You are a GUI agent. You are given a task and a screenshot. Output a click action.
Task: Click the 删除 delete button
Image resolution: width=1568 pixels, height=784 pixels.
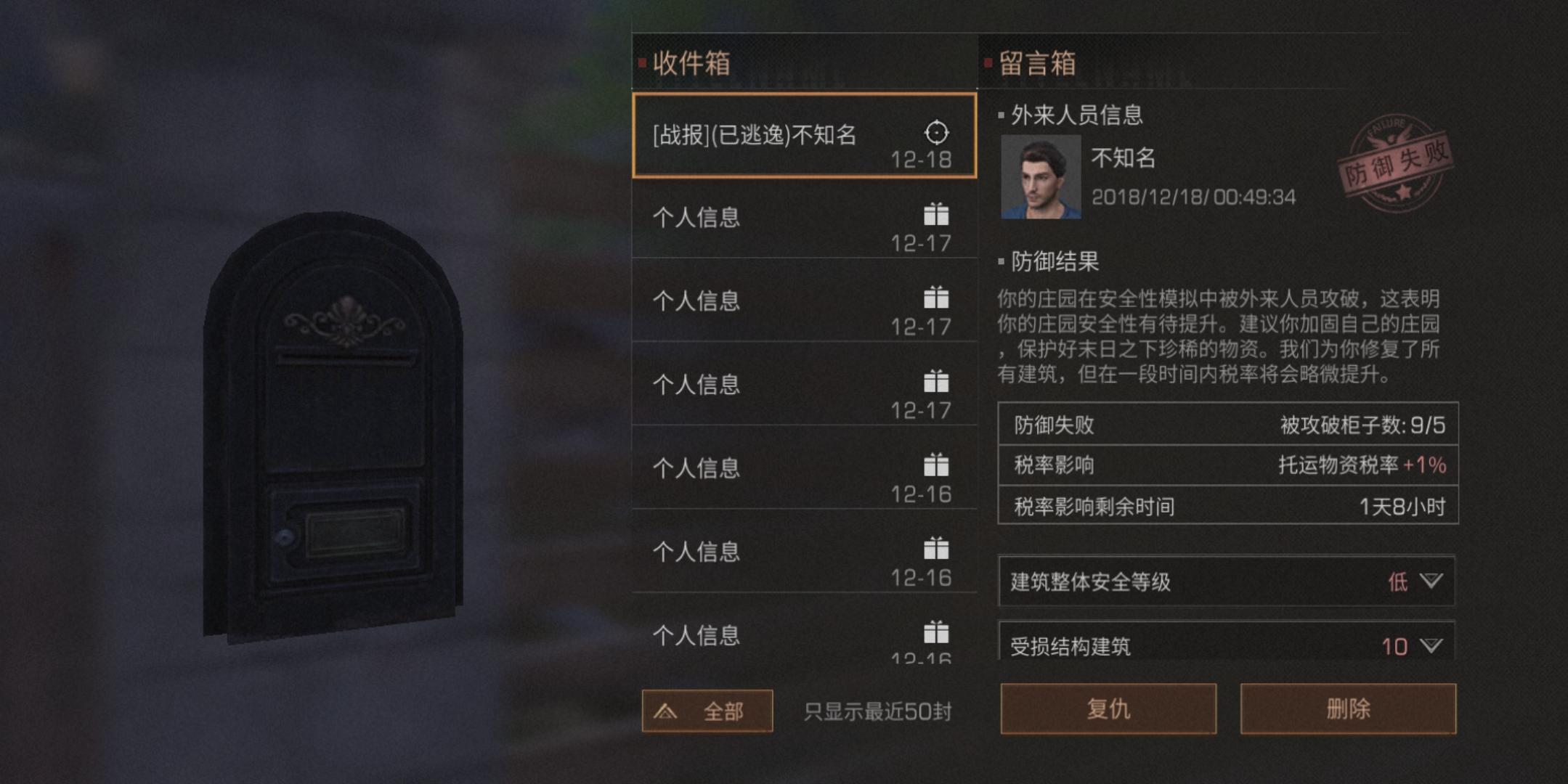pos(1348,709)
